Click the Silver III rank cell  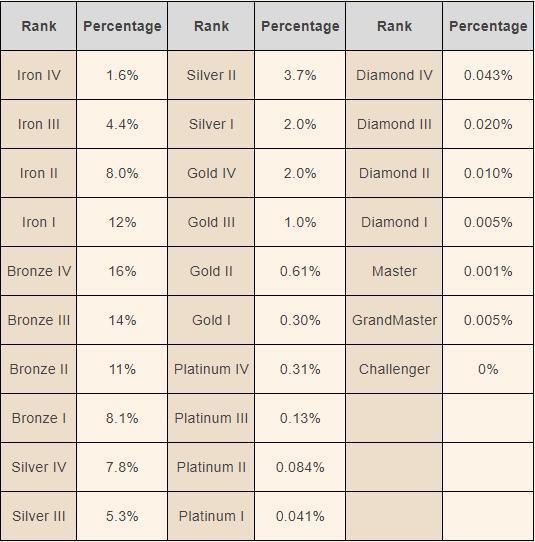point(39,516)
